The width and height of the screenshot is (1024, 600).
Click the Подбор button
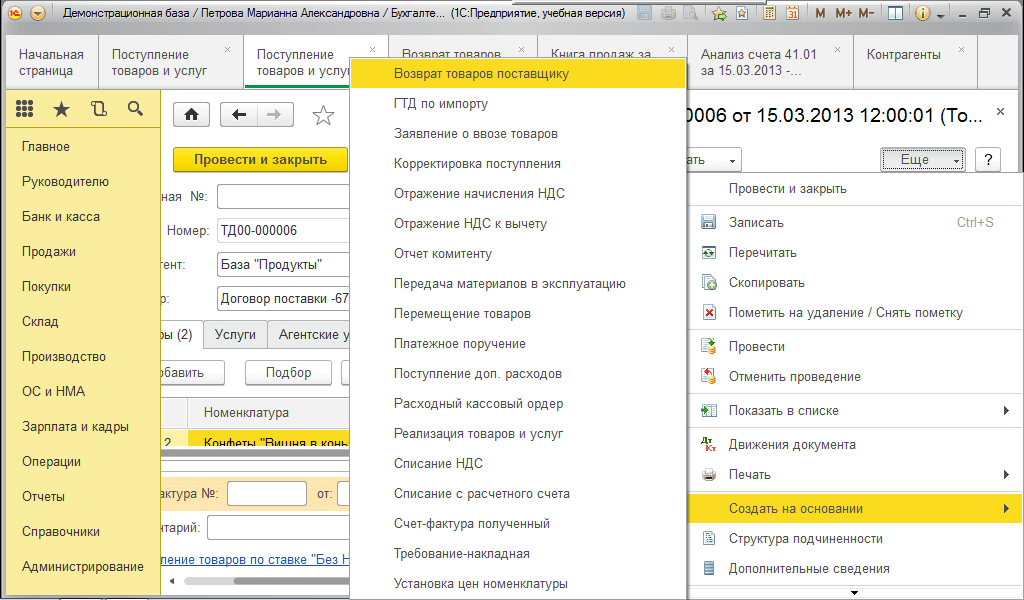point(288,373)
